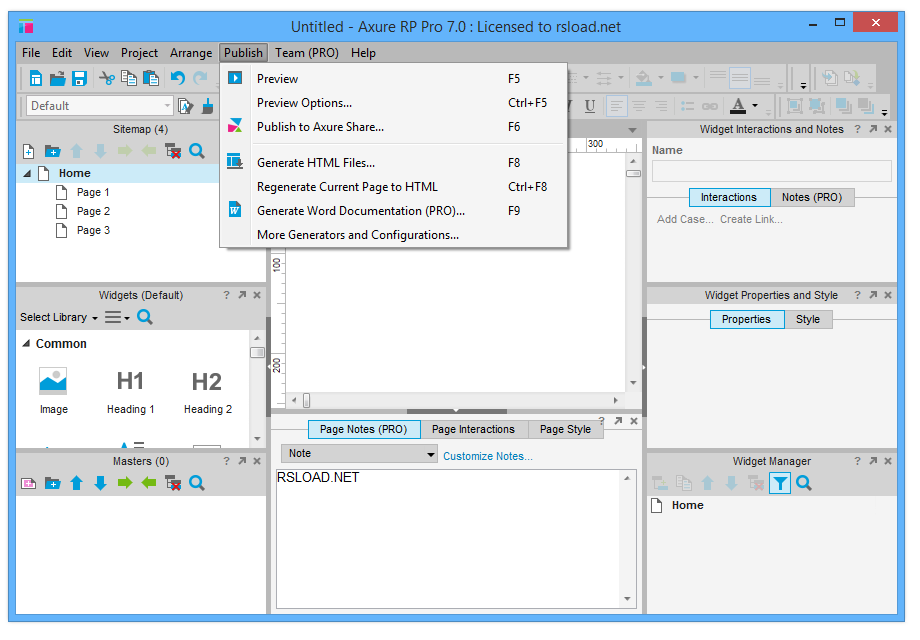This screenshot has height=640, width=920.
Task: Add a new page in Sitemap
Action: coord(29,151)
